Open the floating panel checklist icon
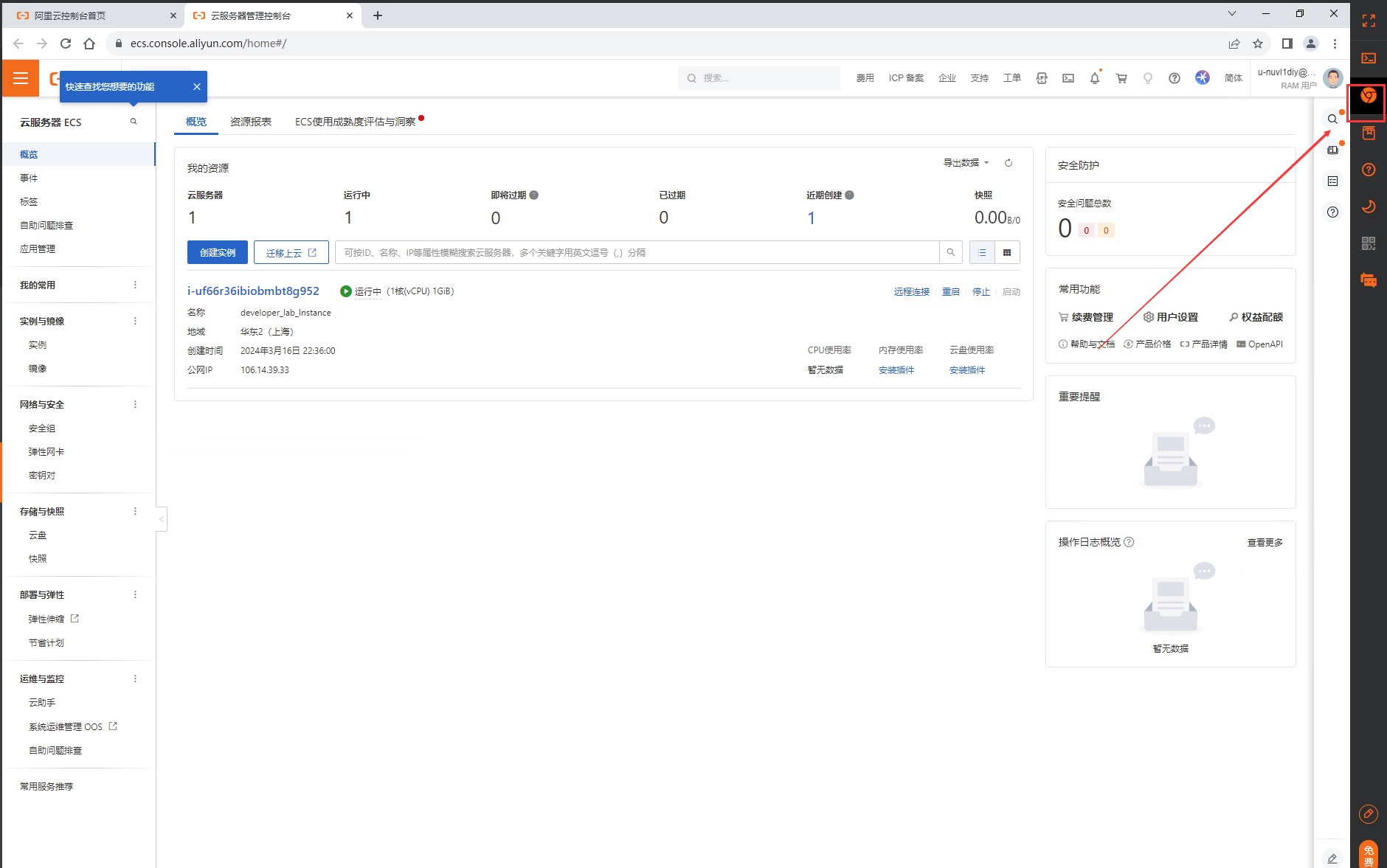The image size is (1387, 868). (x=1332, y=181)
